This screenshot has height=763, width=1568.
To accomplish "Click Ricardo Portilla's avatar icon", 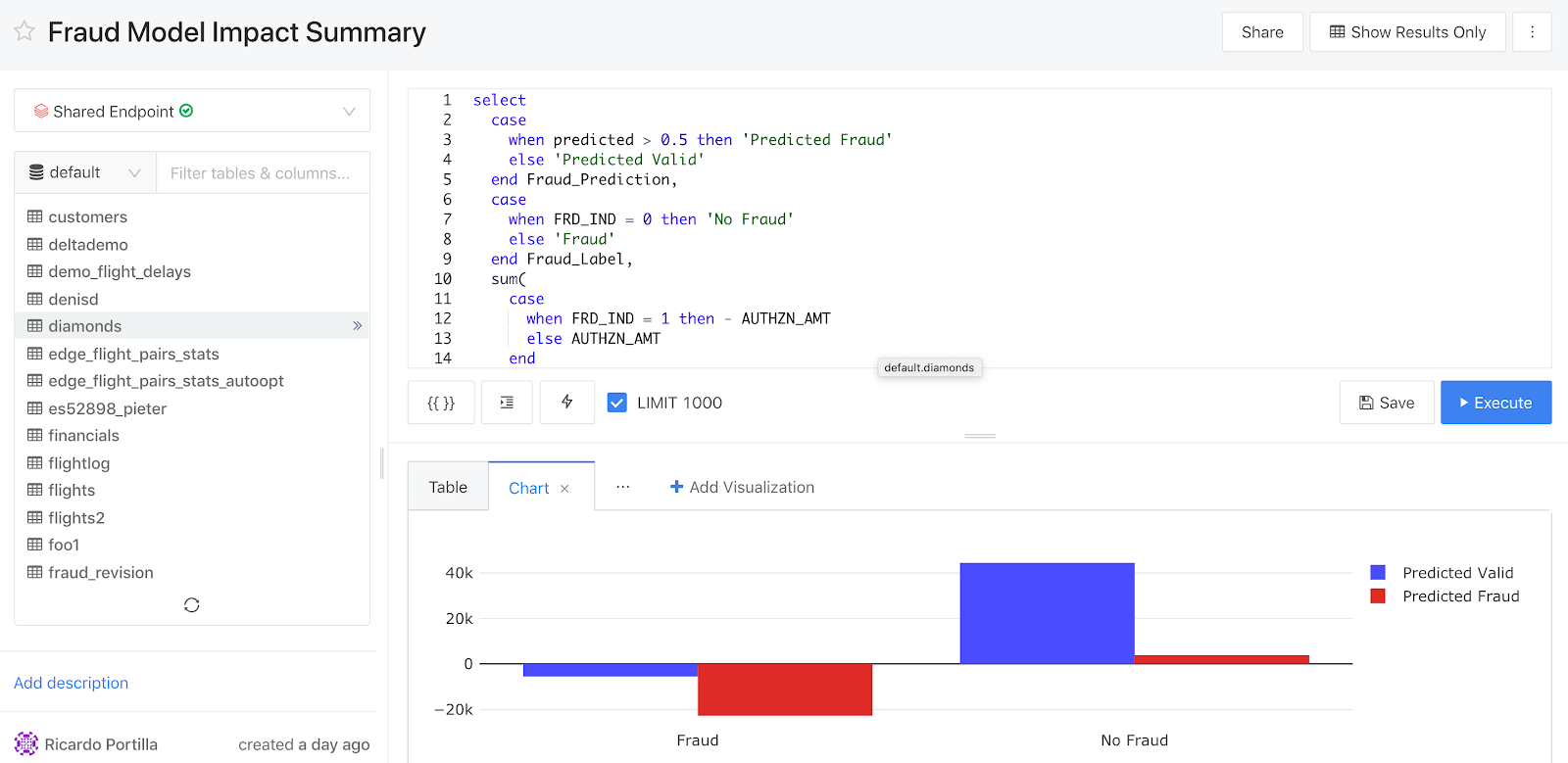I will click(26, 743).
